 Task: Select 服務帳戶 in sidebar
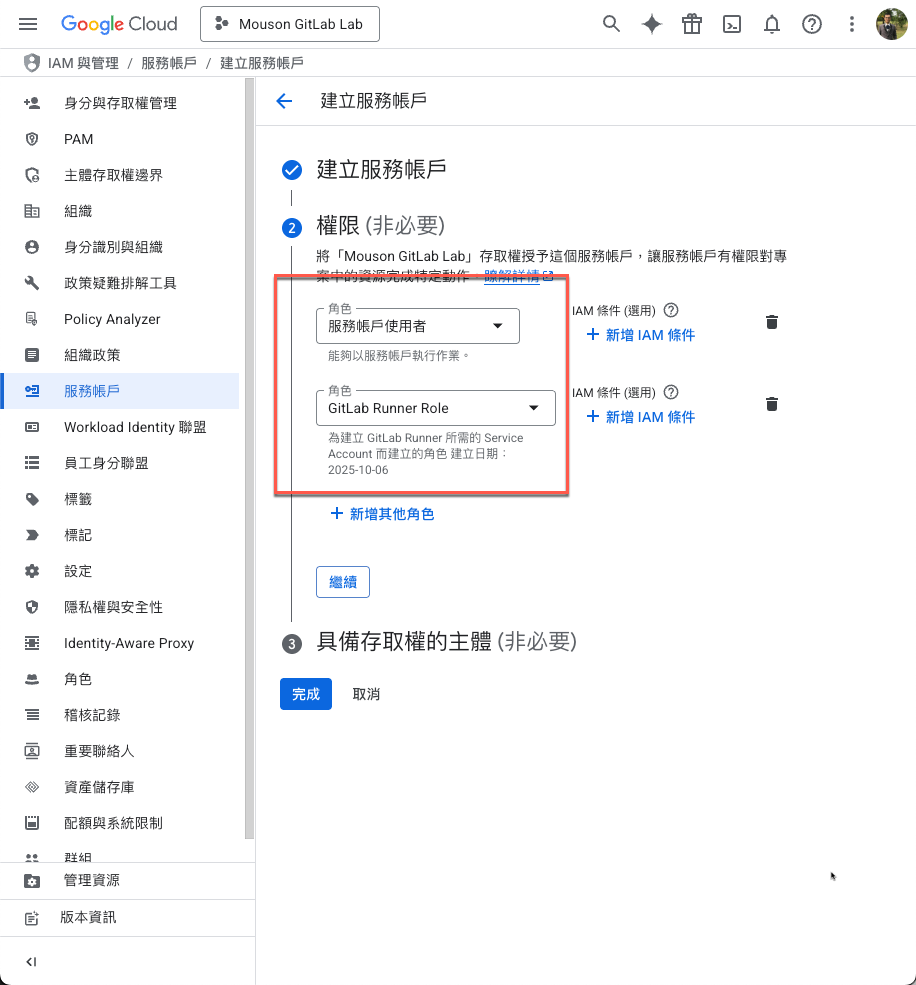point(119,391)
